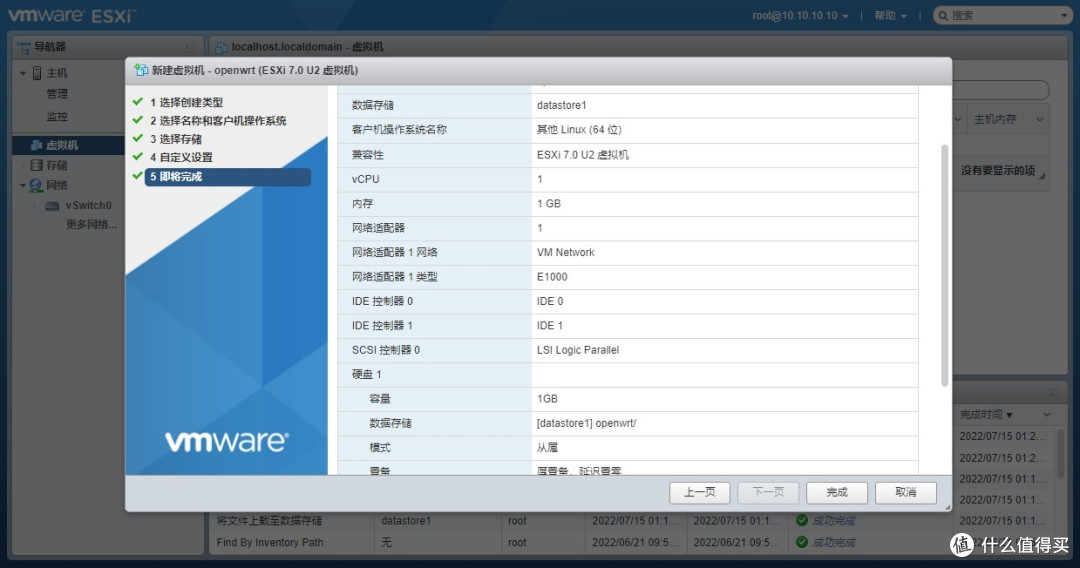Expand the 存储 storage tree node

[x=23, y=165]
